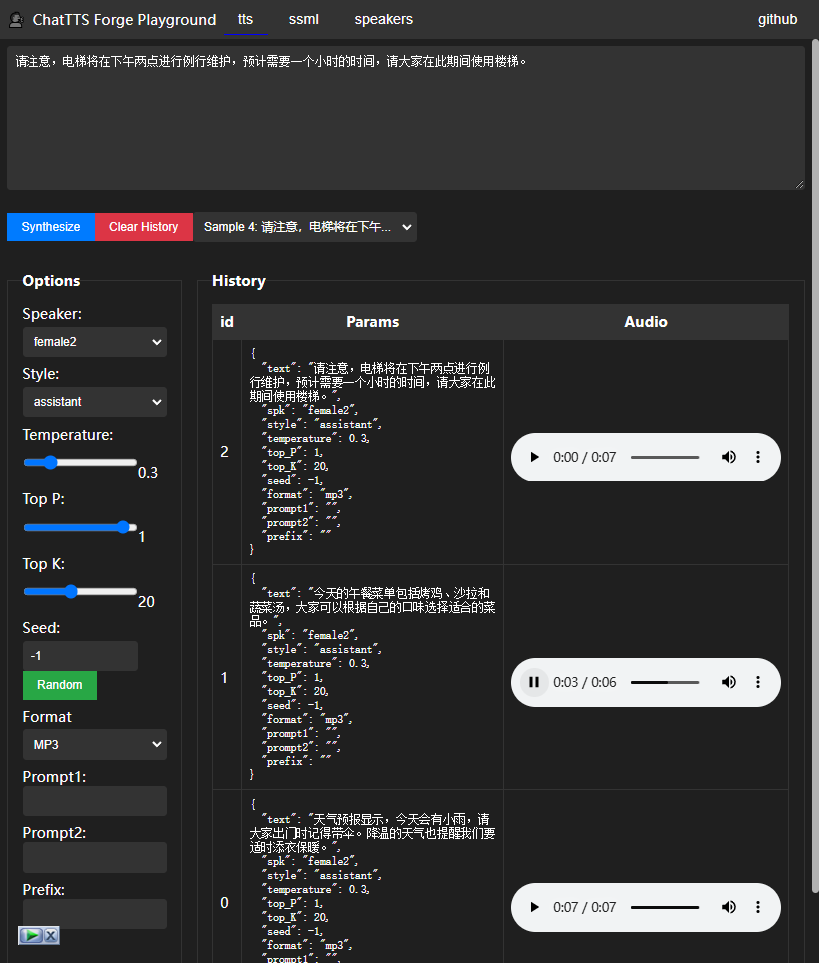The height and width of the screenshot is (963, 819).
Task: Click the red Clear History button
Action: point(144,227)
